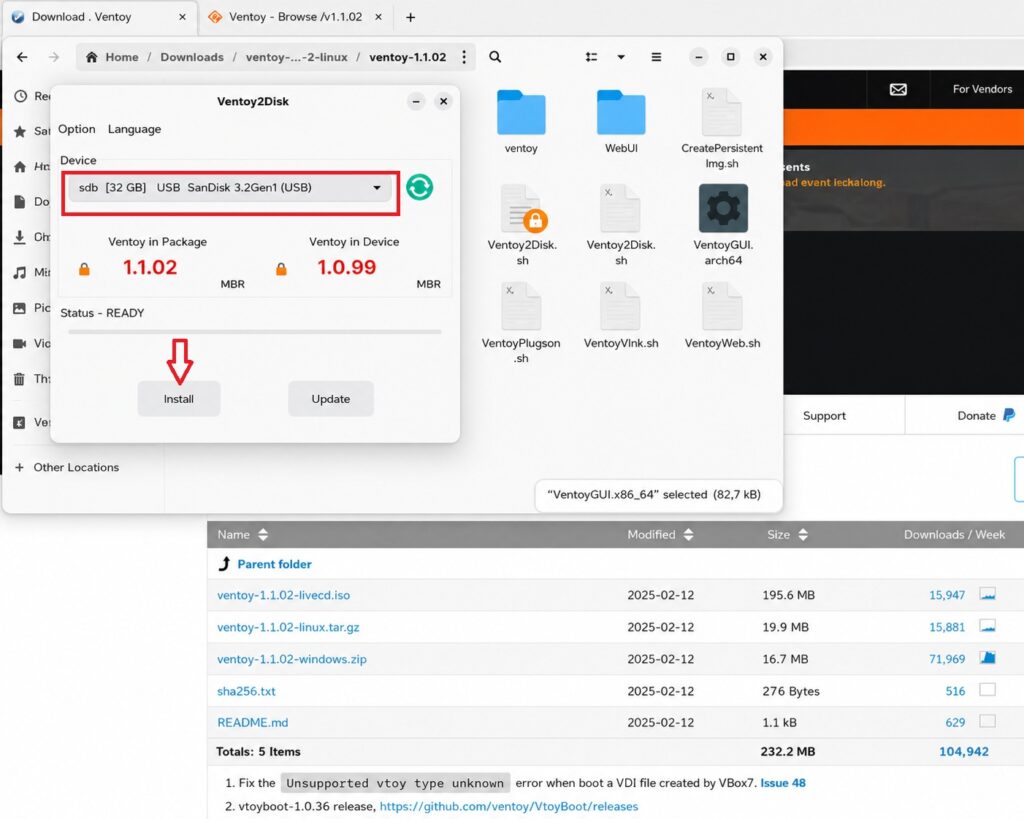Viewport: 1024px width, 819px height.
Task: Expand the view options dropdown arrow
Action: click(621, 57)
